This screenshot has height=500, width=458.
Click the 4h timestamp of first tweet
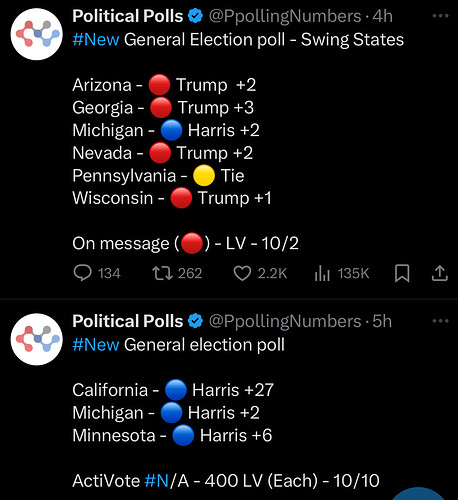[382, 16]
